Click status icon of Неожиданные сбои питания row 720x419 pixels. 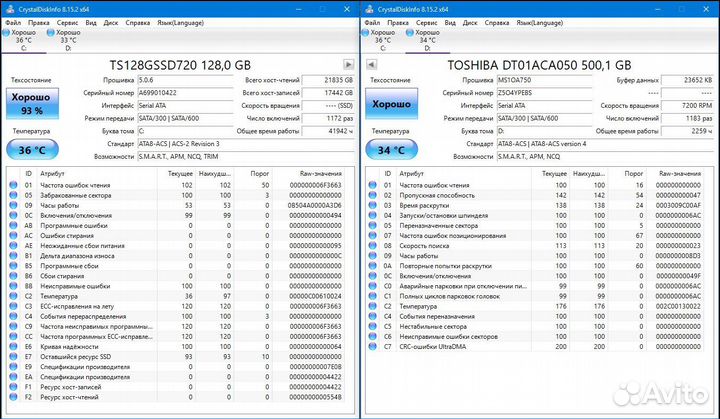(x=13, y=246)
